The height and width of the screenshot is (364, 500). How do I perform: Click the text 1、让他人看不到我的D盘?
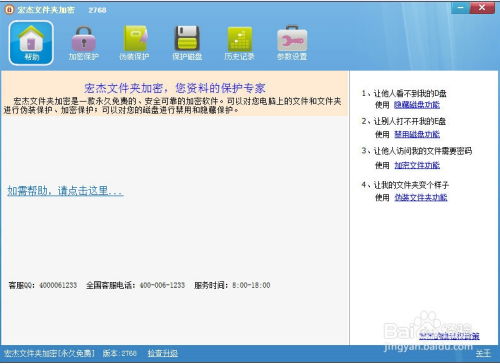(404, 93)
